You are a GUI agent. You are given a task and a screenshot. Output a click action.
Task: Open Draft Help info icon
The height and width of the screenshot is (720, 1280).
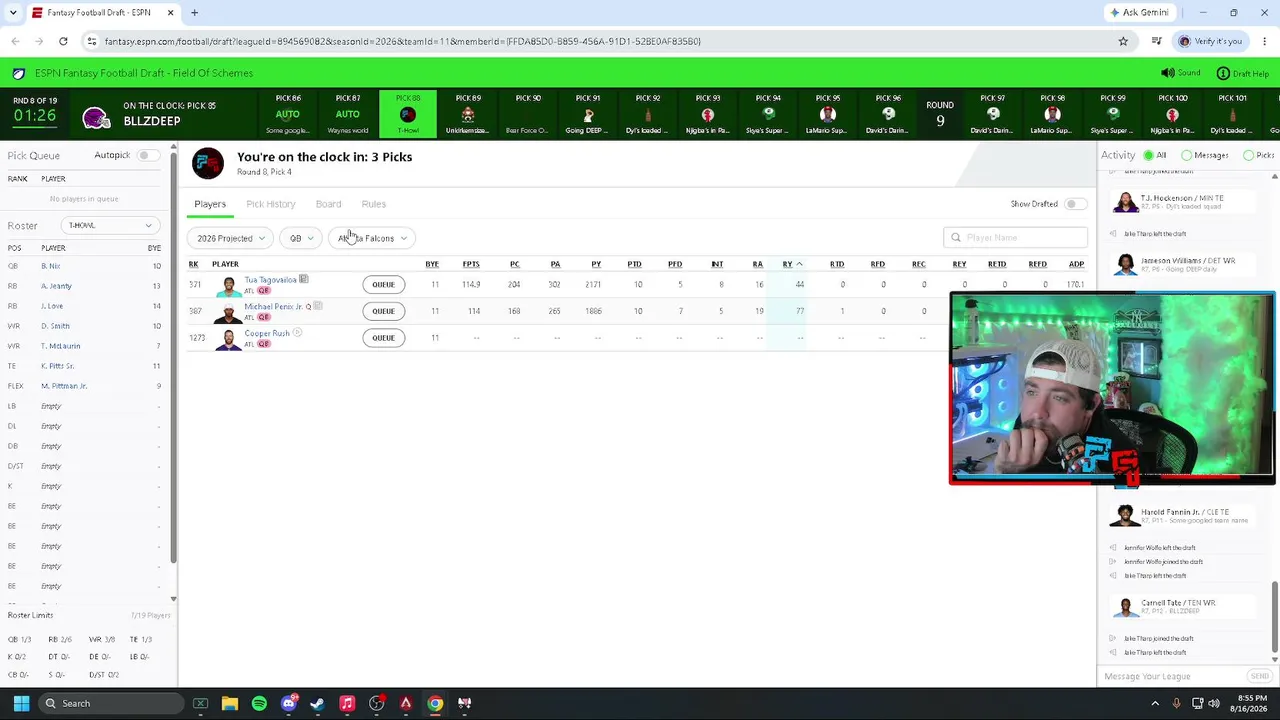(1223, 73)
